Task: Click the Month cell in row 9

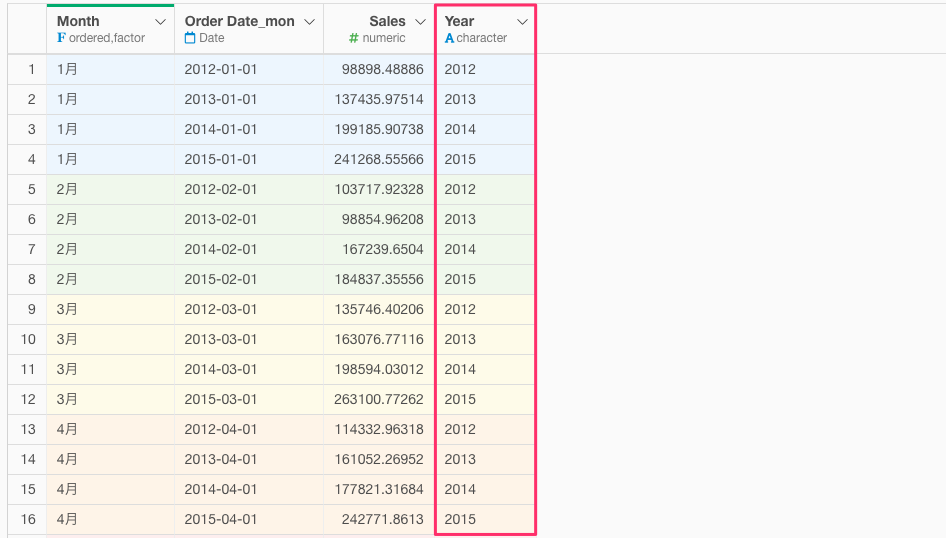Action: tap(110, 309)
